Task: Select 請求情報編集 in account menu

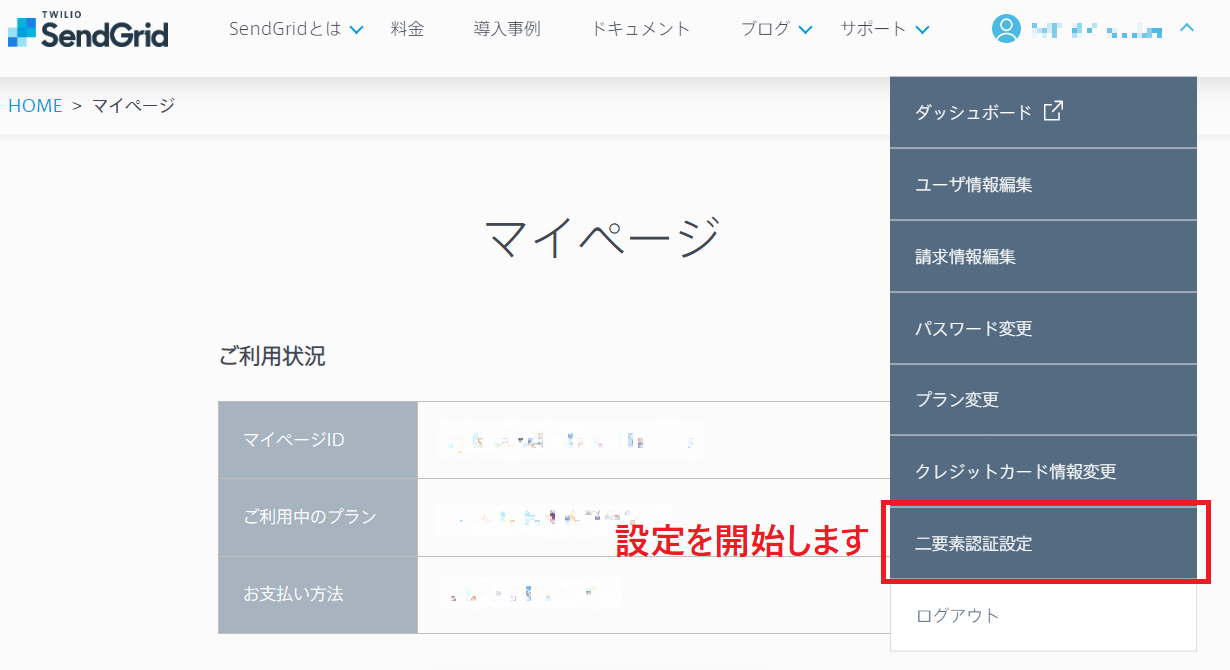Action: coord(1043,256)
